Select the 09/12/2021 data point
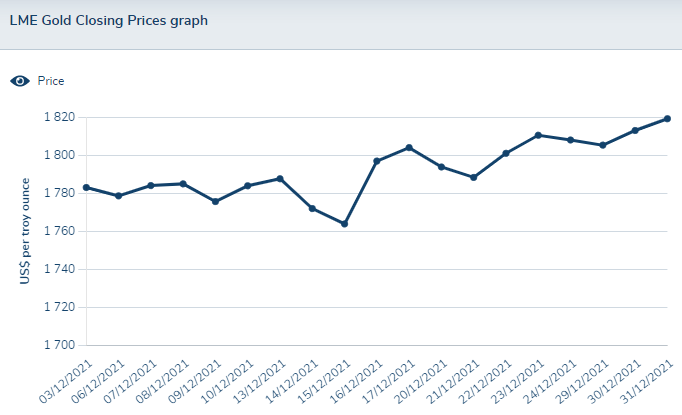The height and width of the screenshot is (415, 682). 215,202
